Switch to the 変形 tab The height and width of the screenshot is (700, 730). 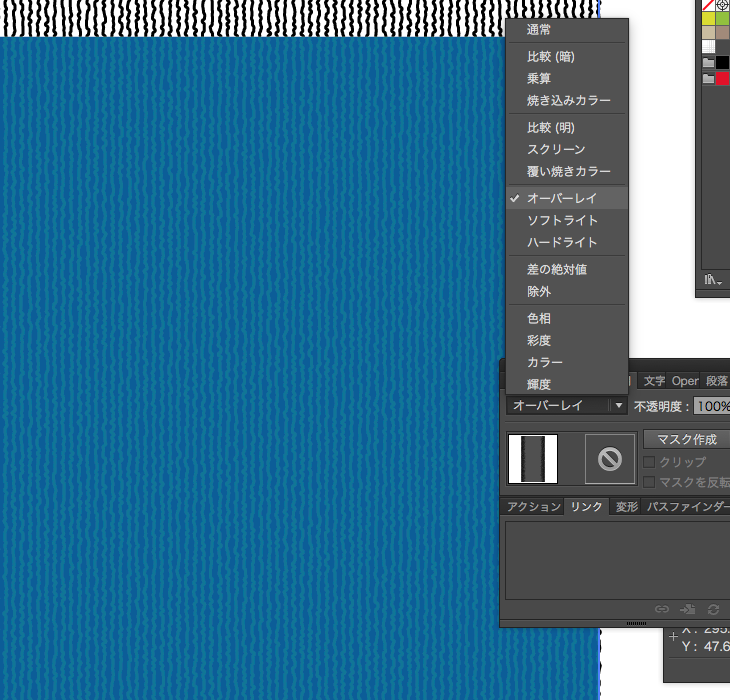pos(627,506)
